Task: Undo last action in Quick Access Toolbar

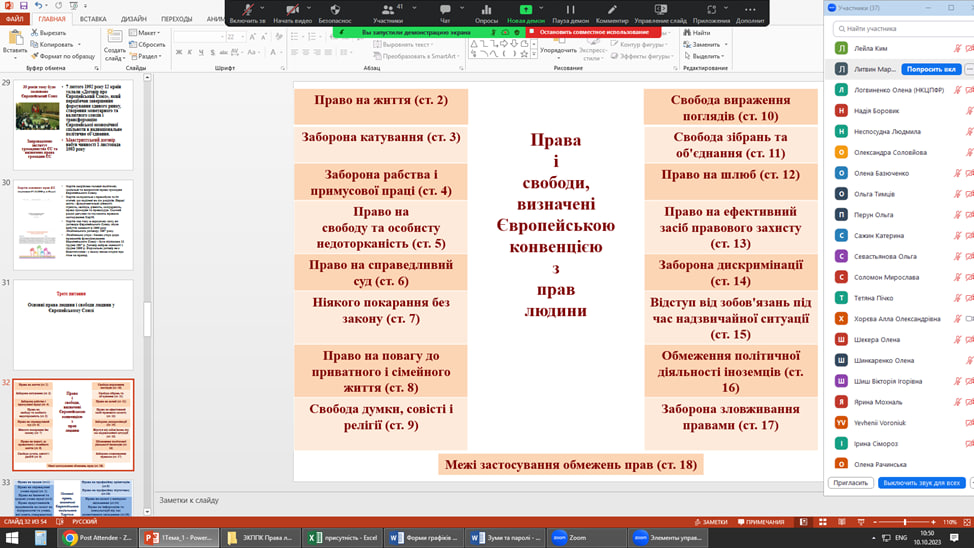Action: 39,6
